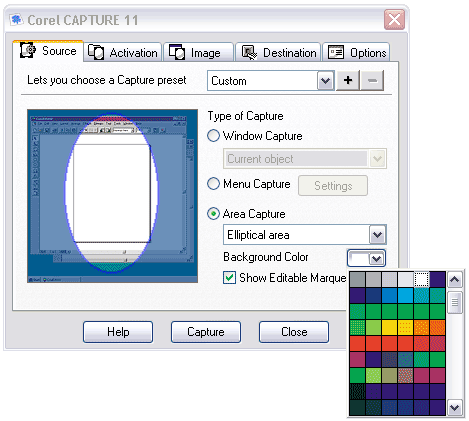Click palette scrollbar up arrow

click(455, 279)
